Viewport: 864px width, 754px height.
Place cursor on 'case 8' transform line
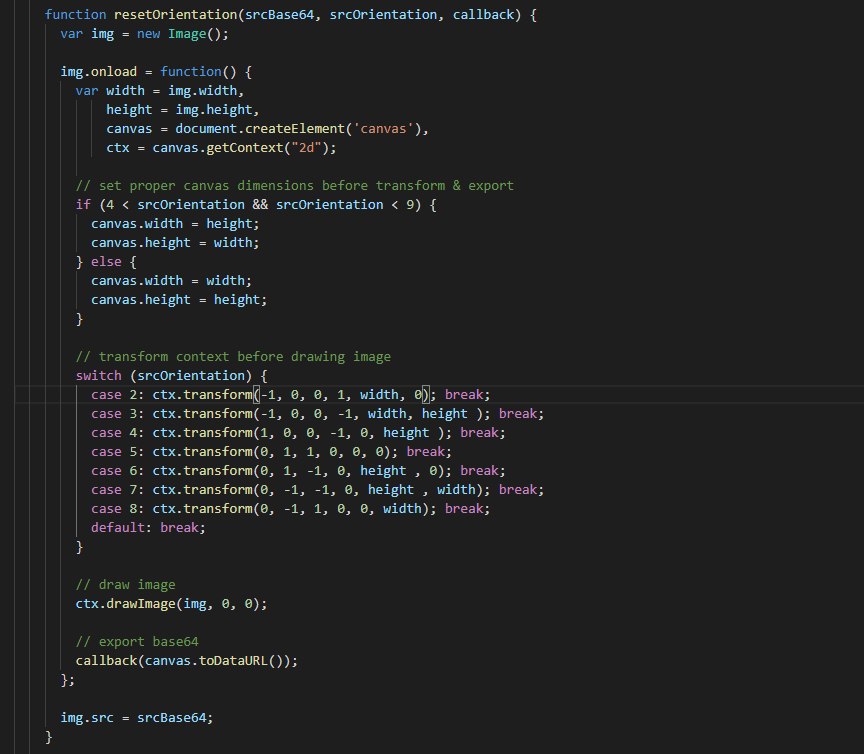[290, 509]
